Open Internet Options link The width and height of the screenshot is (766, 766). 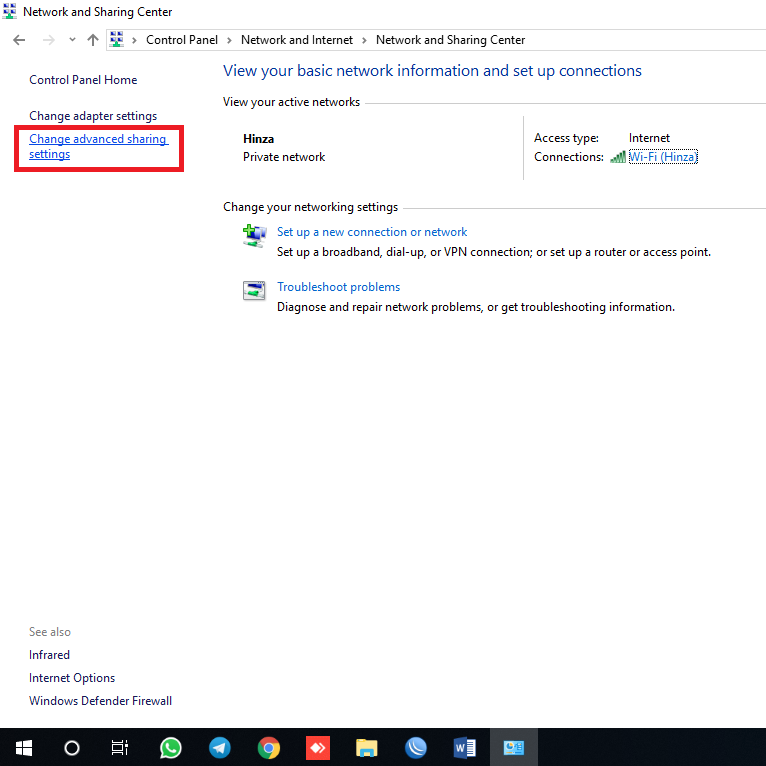coord(72,678)
